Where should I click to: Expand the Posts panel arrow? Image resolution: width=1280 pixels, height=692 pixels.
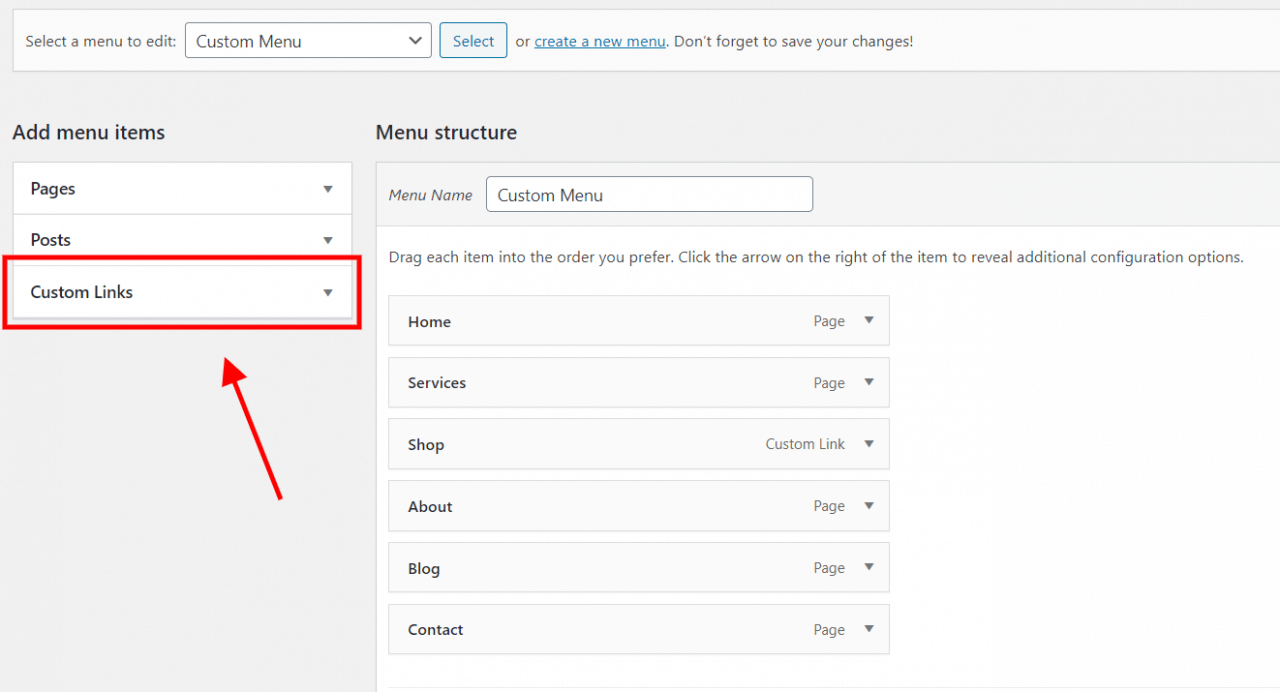[327, 240]
